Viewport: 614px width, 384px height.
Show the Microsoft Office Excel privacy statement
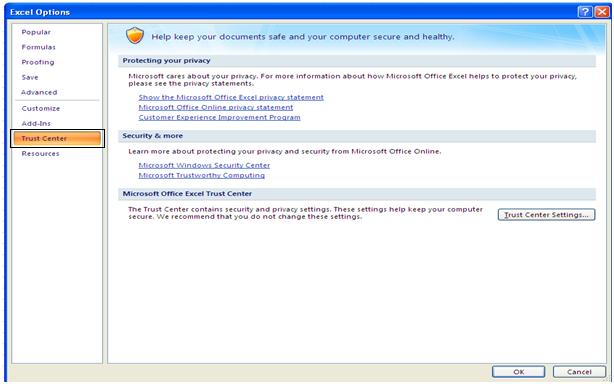pos(231,97)
